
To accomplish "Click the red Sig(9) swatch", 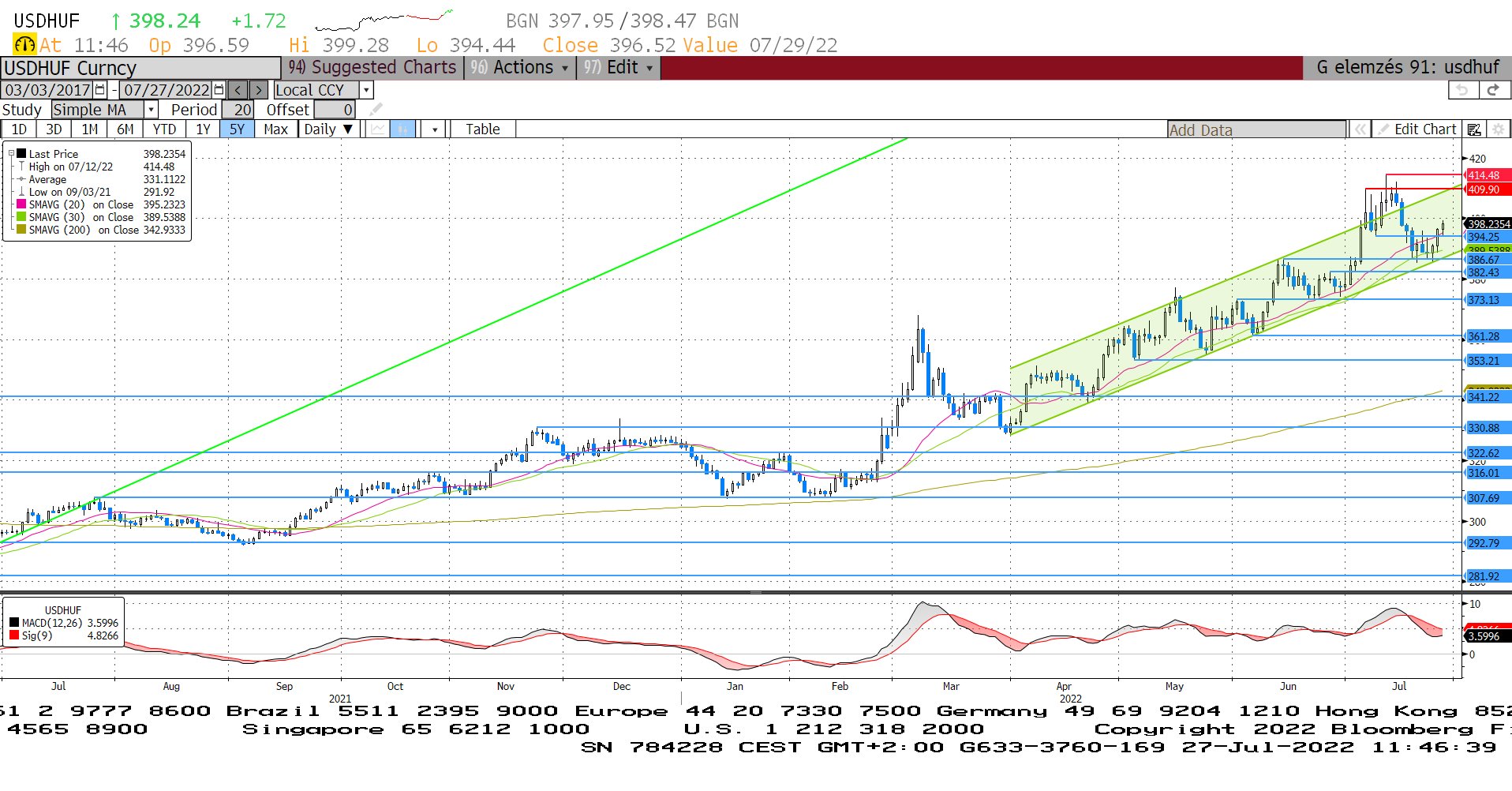I will pyautogui.click(x=14, y=635).
